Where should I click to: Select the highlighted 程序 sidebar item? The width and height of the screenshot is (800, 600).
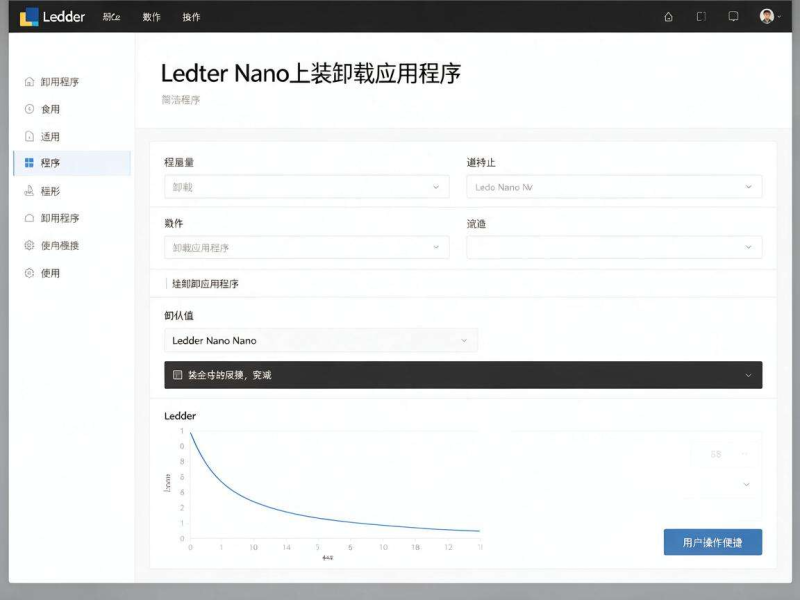(72, 163)
